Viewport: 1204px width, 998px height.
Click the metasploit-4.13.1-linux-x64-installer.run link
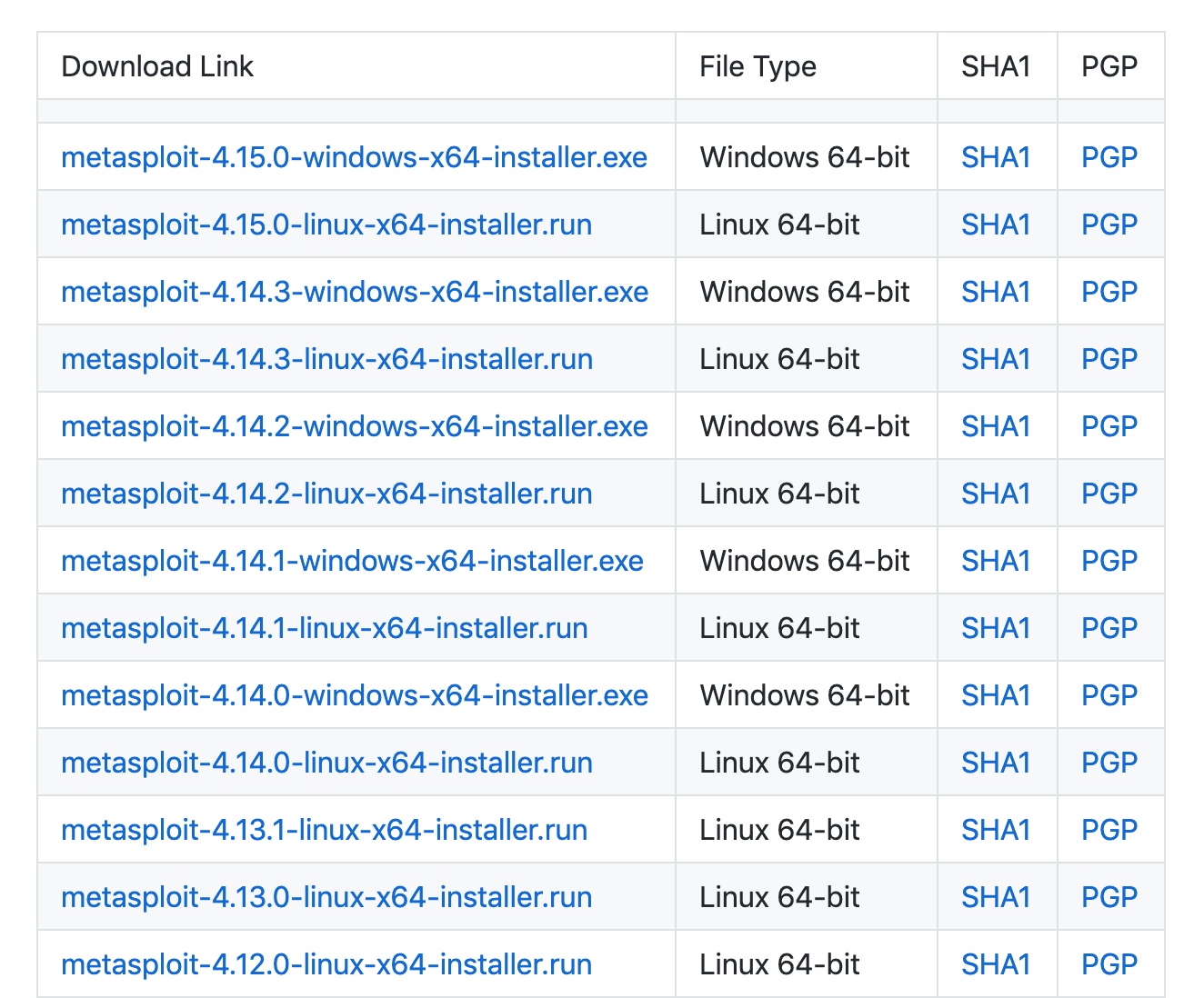point(325,830)
